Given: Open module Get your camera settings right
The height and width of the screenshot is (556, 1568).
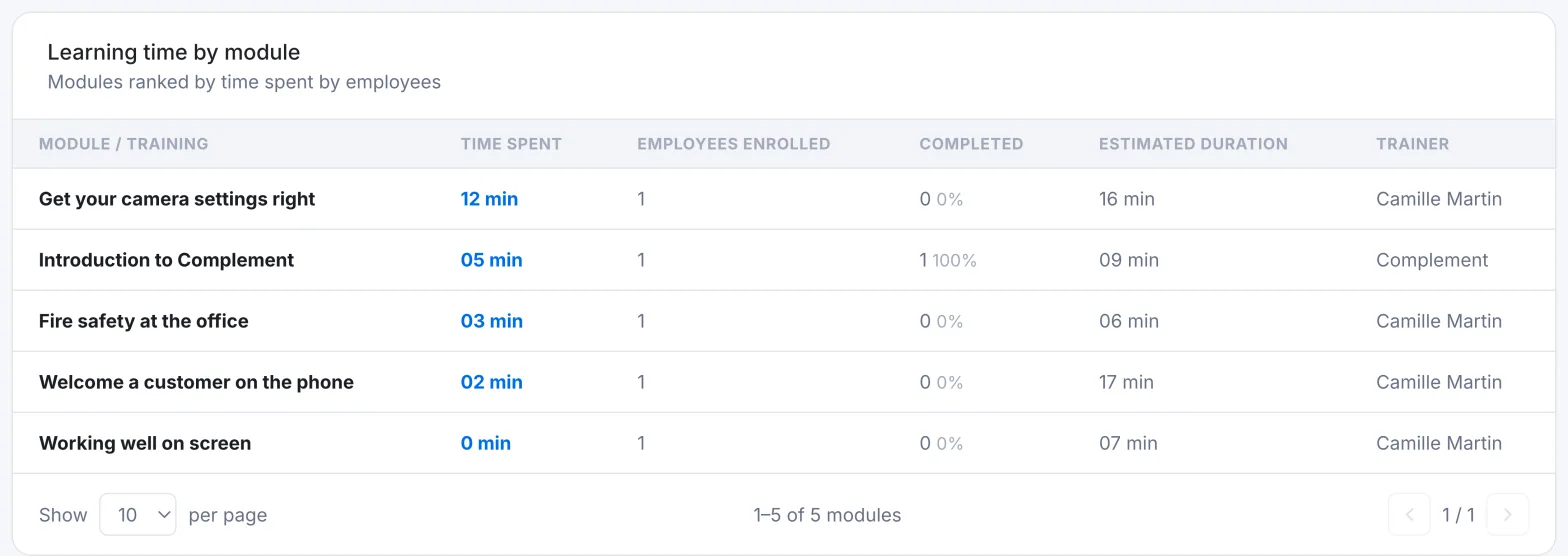Looking at the screenshot, I should pos(177,199).
